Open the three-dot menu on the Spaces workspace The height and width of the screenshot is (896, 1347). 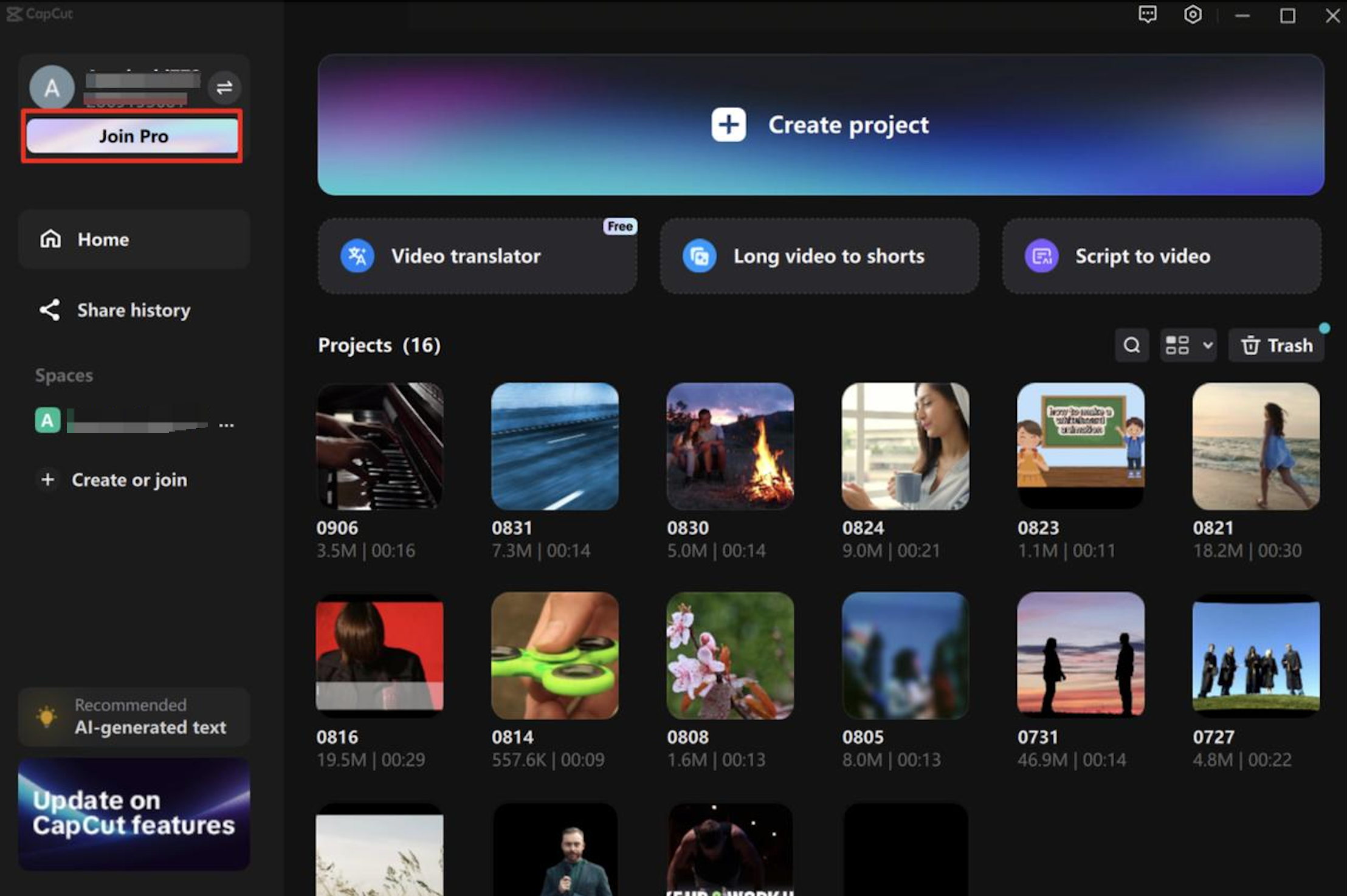tap(226, 424)
